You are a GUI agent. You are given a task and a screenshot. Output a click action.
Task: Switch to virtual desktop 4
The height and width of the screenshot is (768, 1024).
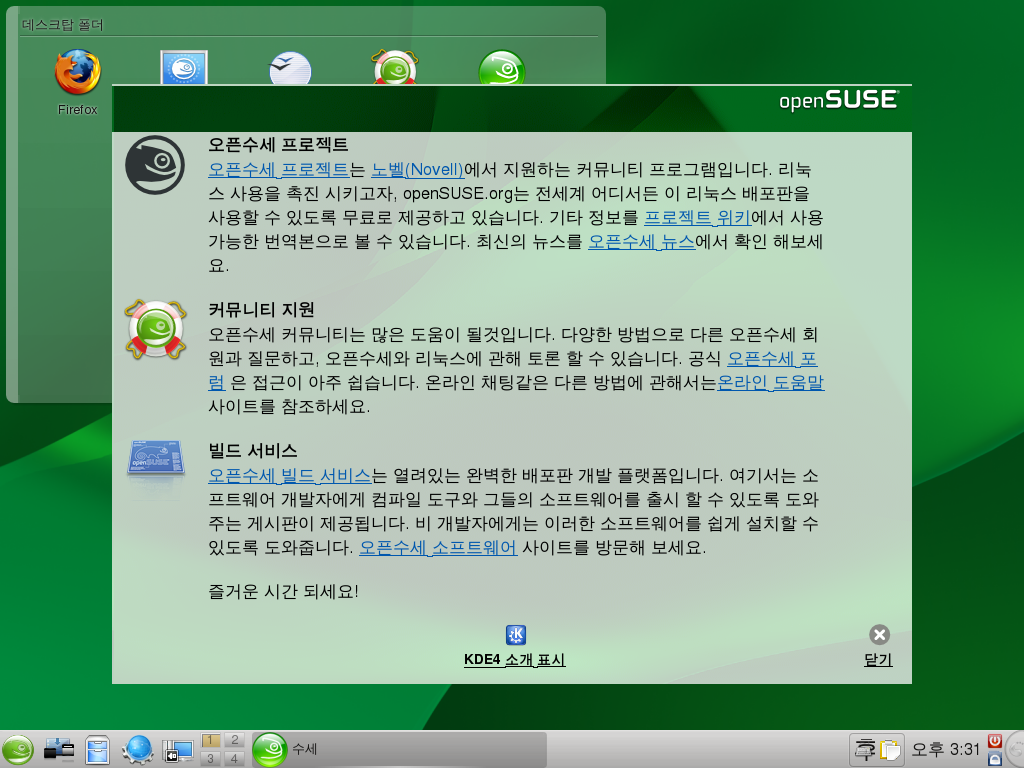[x=234, y=758]
